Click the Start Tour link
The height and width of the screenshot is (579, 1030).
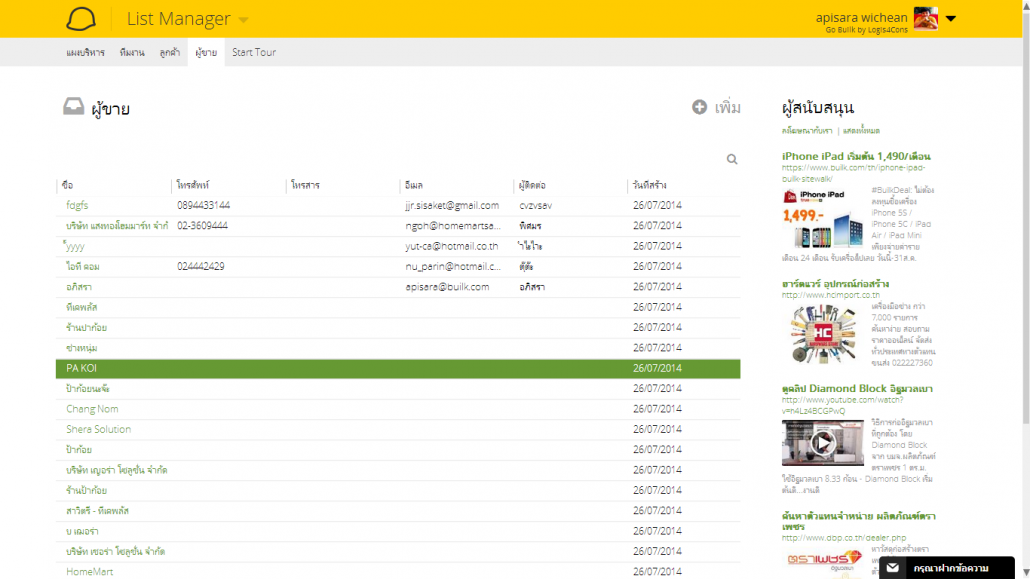click(x=254, y=52)
